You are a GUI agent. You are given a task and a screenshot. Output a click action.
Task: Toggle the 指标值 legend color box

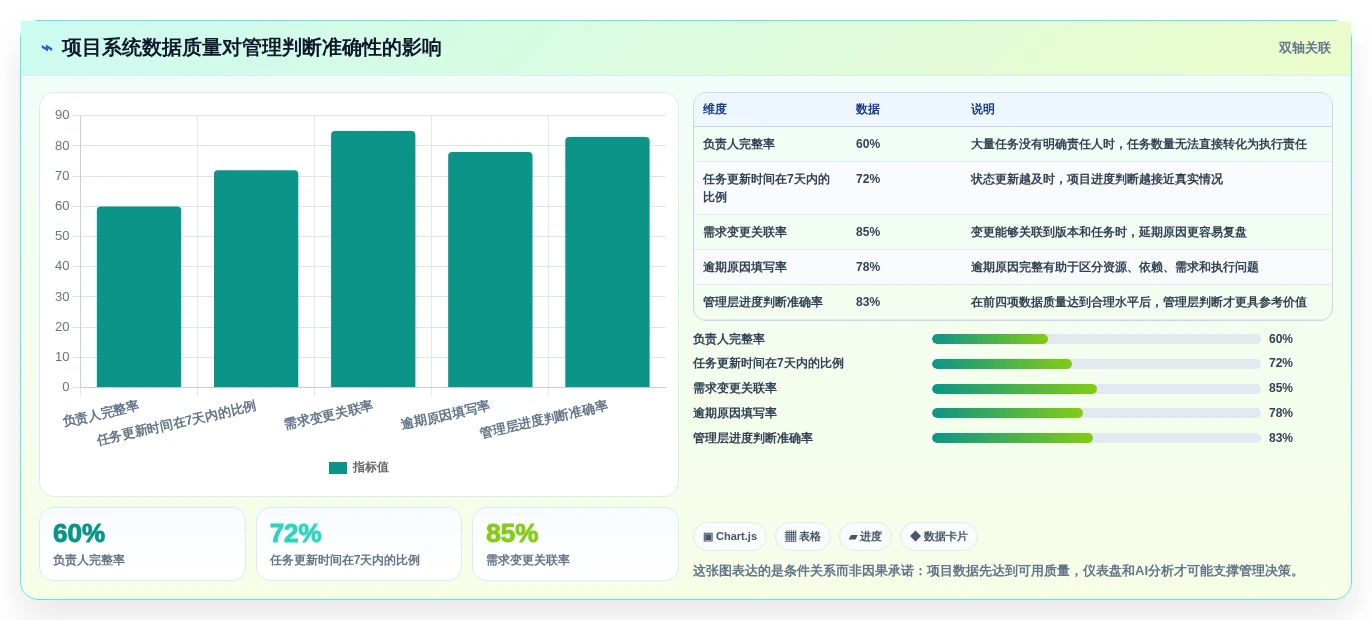pyautogui.click(x=338, y=468)
